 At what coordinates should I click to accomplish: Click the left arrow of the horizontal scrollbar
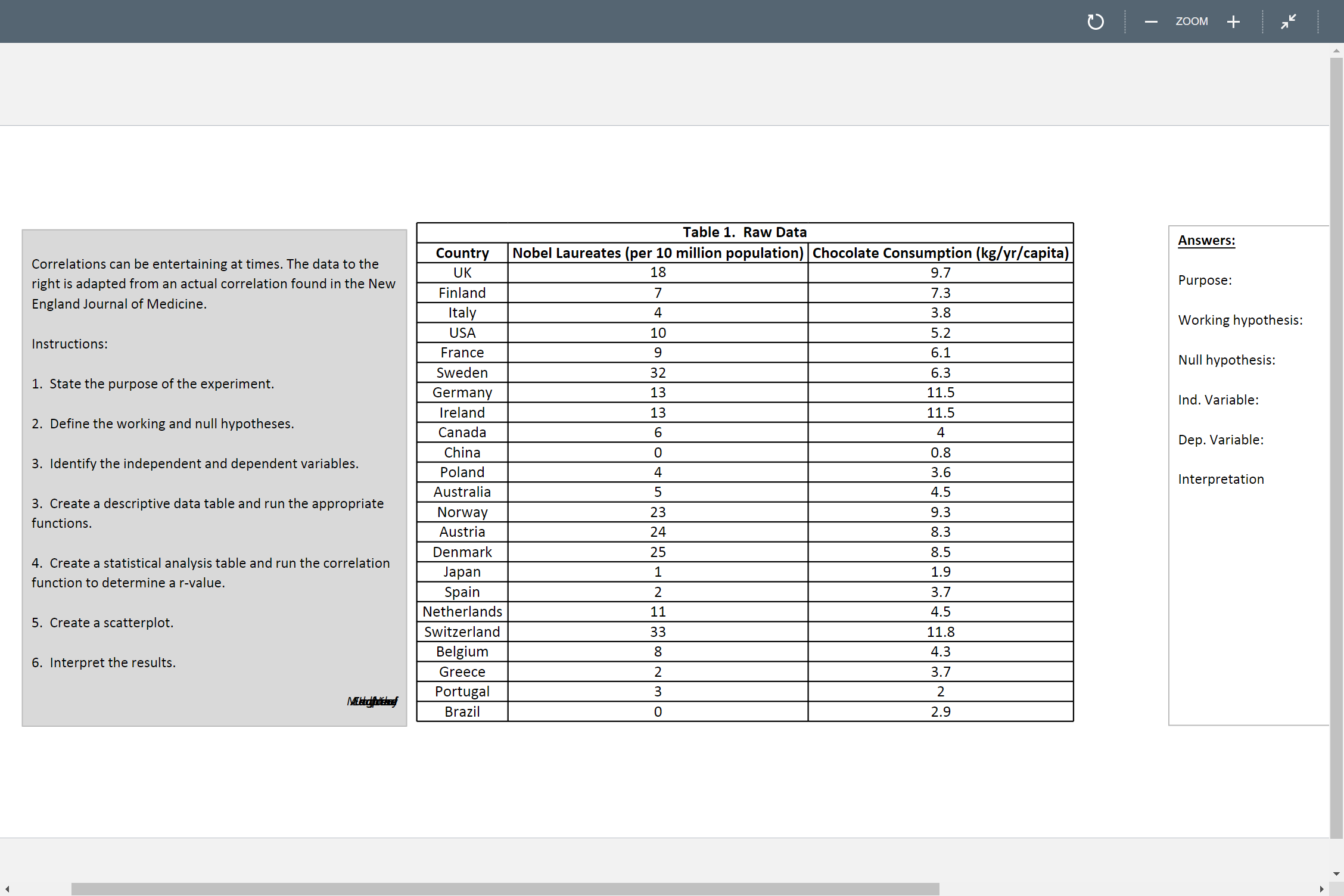7,888
